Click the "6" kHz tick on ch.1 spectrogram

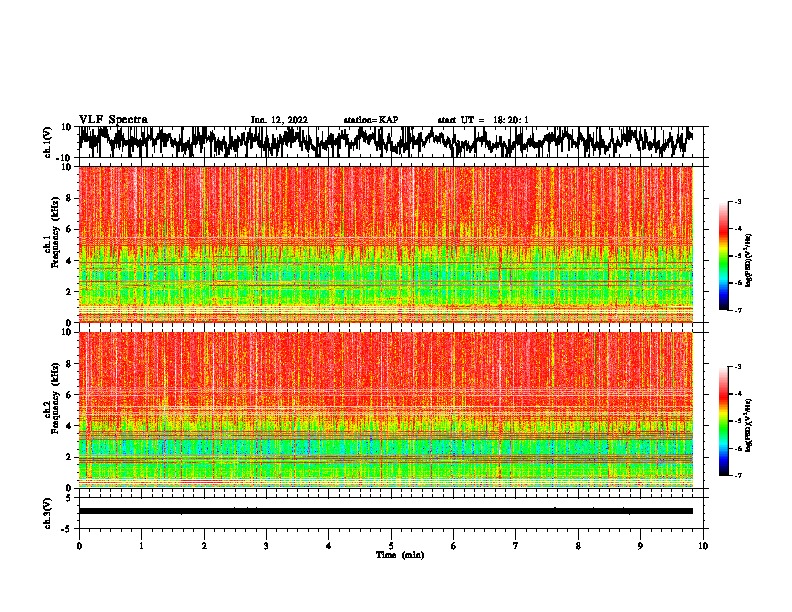click(69, 230)
